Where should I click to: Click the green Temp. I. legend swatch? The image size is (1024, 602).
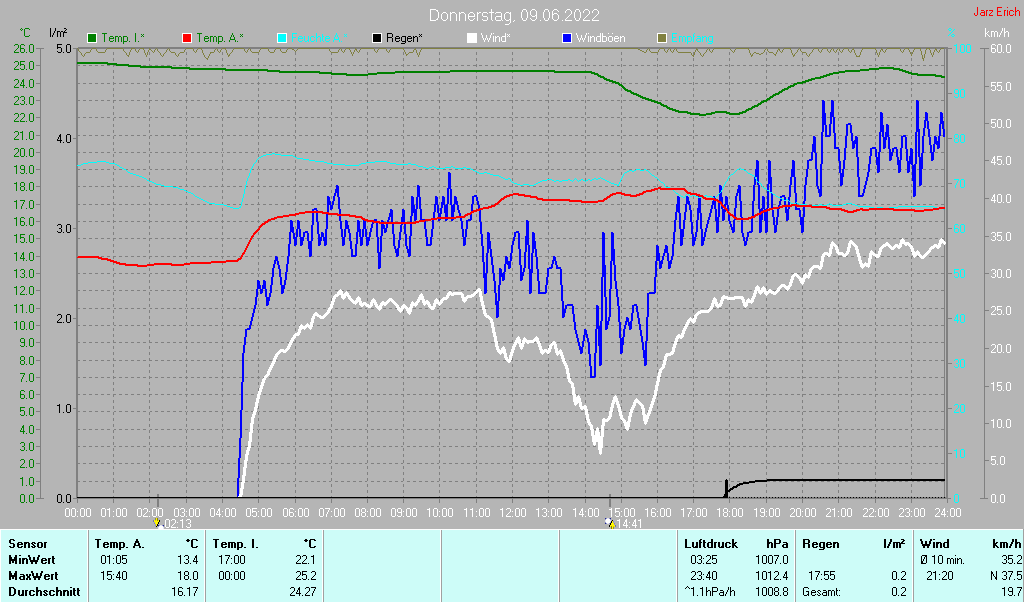(93, 38)
